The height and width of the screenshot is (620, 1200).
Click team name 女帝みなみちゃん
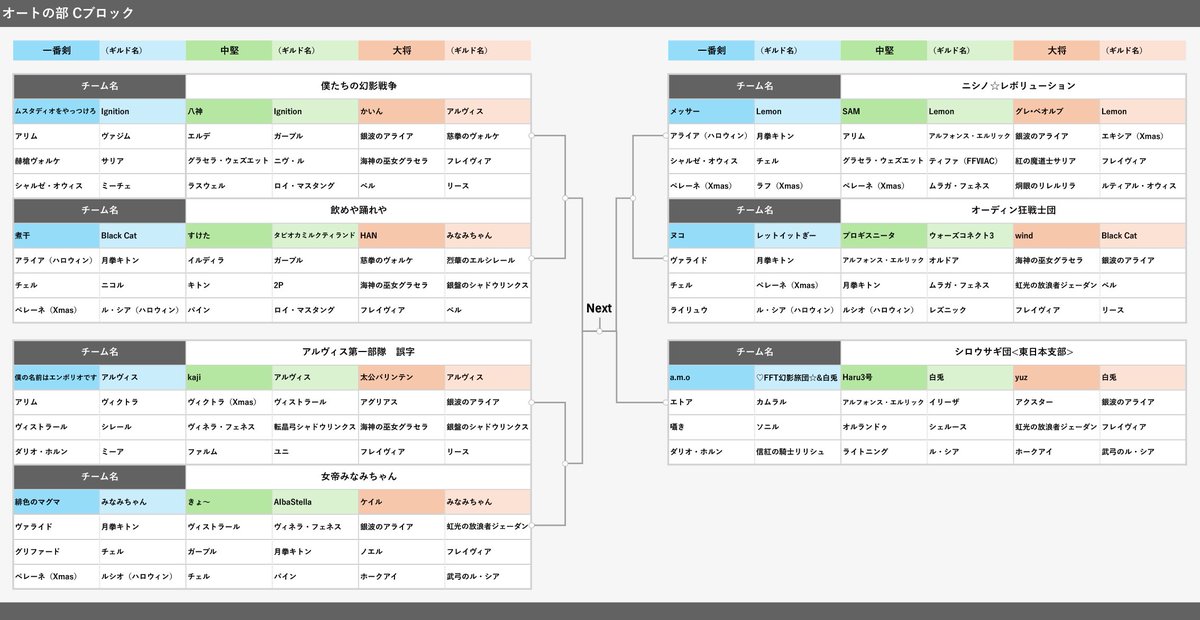coord(358,476)
